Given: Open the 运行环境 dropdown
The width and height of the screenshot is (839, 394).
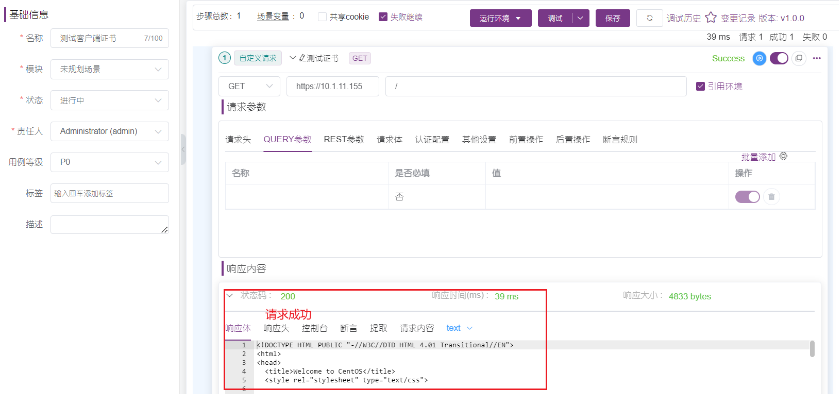Looking at the screenshot, I should point(501,18).
